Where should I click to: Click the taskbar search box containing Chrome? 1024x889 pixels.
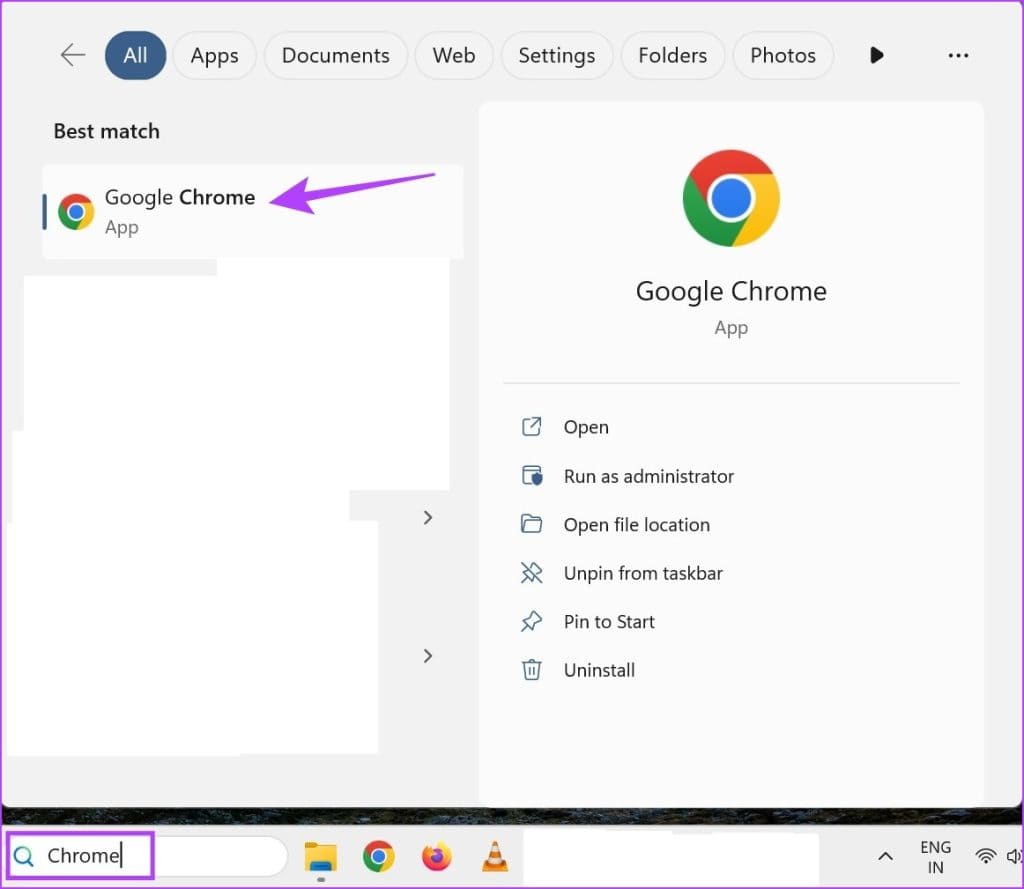(x=148, y=856)
